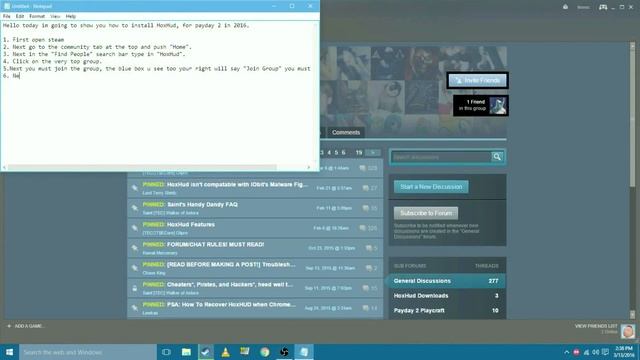This screenshot has width=640, height=360.
Task: Click Start a New Discussion
Action: click(x=431, y=187)
